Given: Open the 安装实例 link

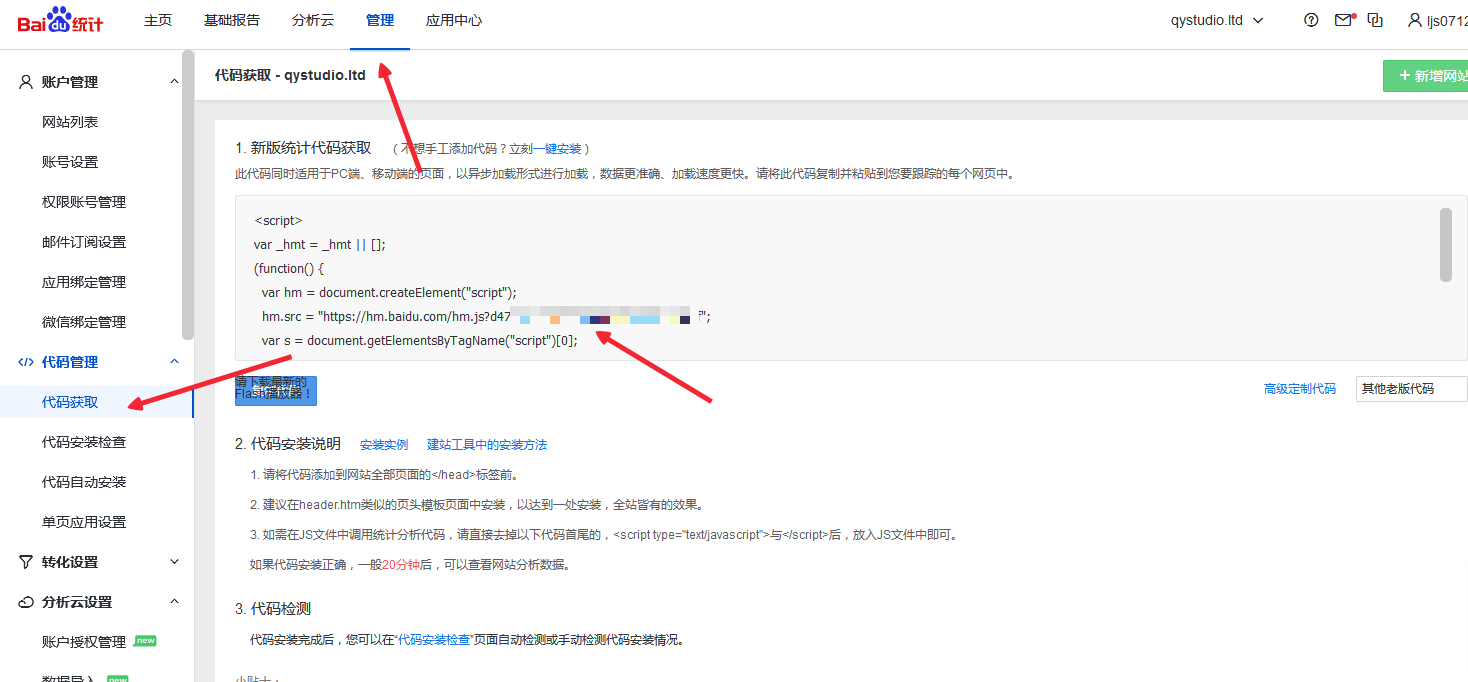Looking at the screenshot, I should click(x=384, y=445).
